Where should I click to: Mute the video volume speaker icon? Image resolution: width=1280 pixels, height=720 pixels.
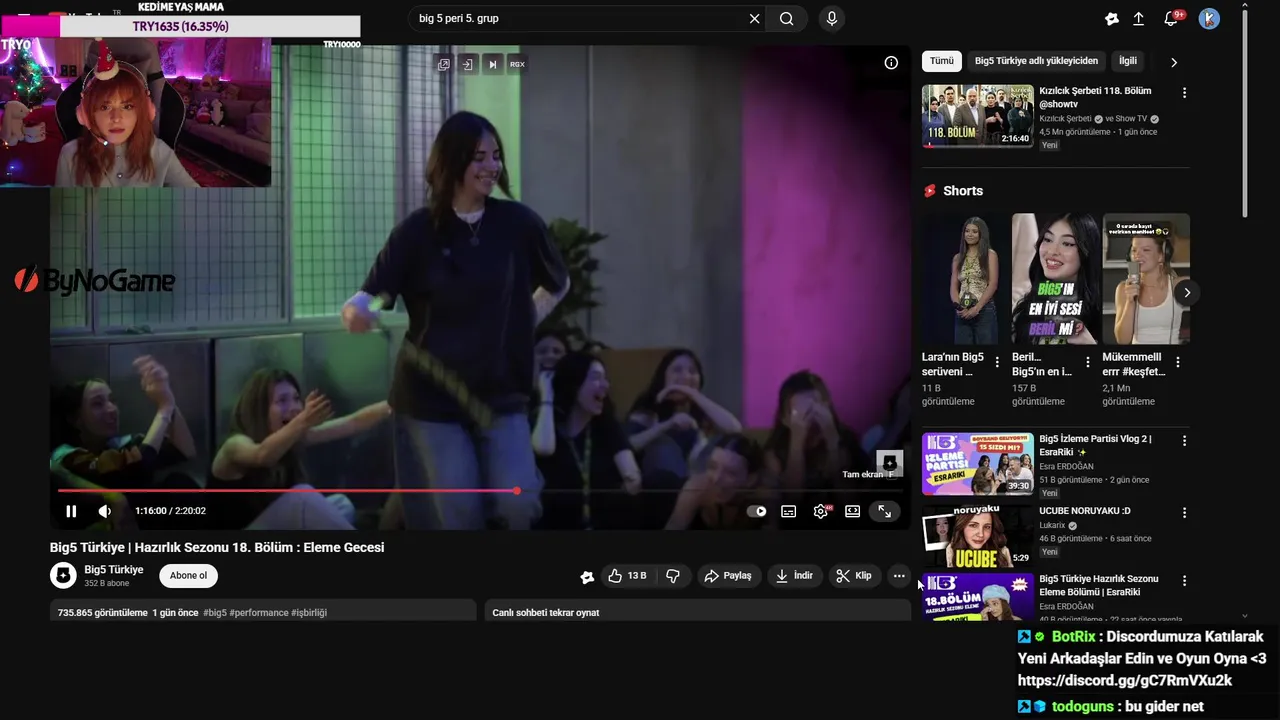click(x=104, y=511)
